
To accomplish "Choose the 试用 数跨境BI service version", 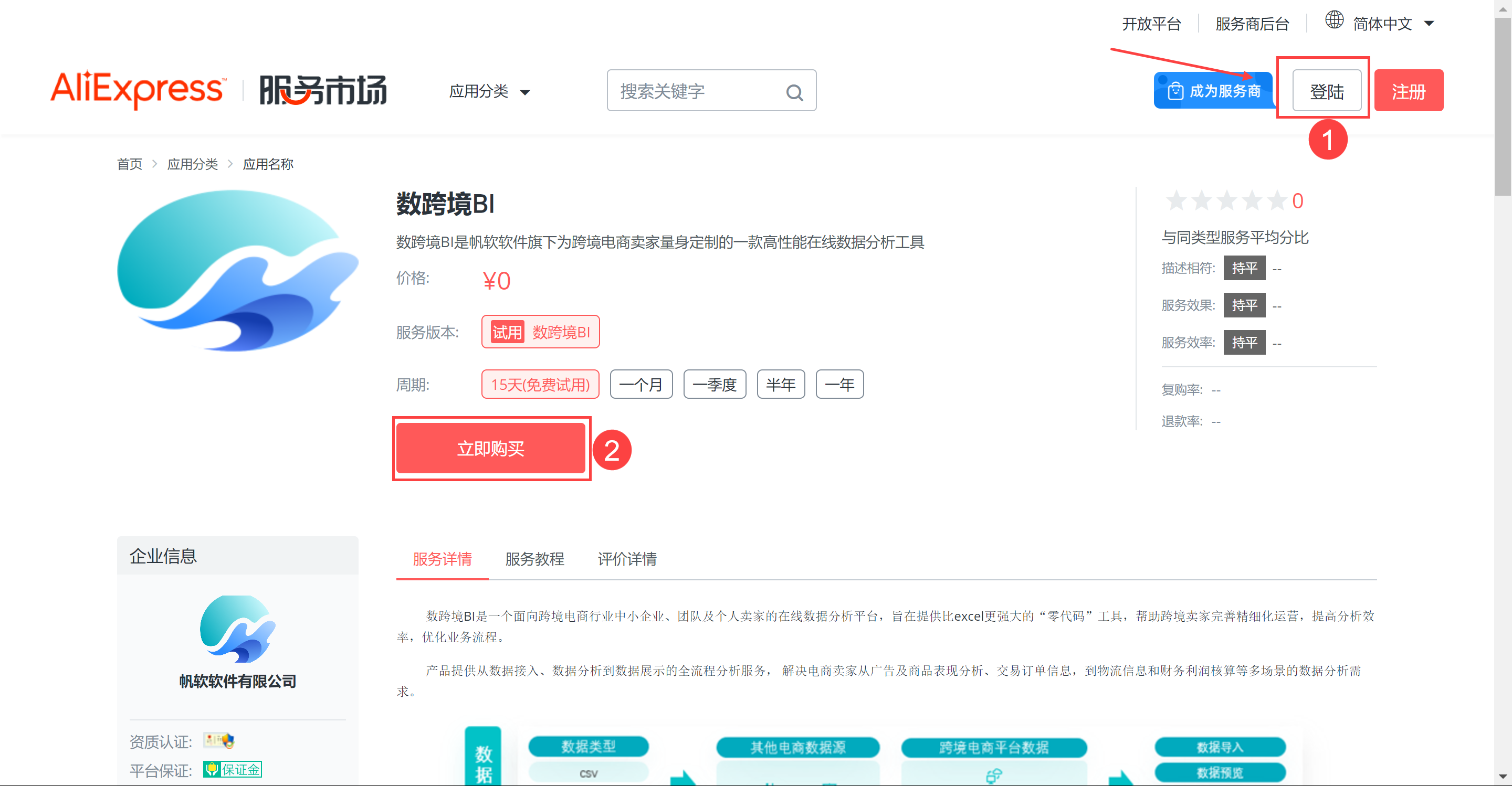I will coord(540,332).
